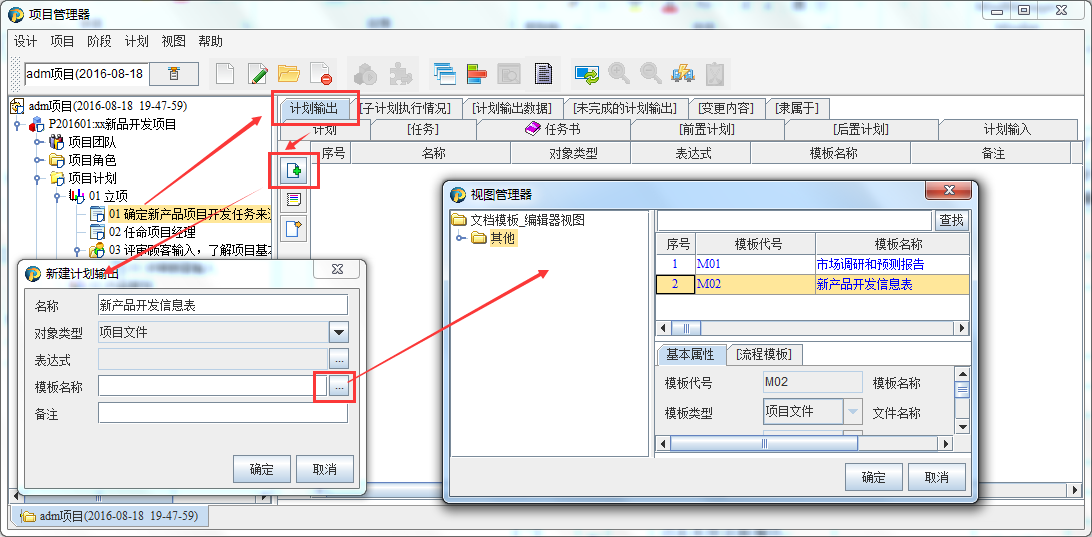The height and width of the screenshot is (537, 1092).
Task: Click the 模板名称 browse ellipsis button
Action: coord(338,387)
